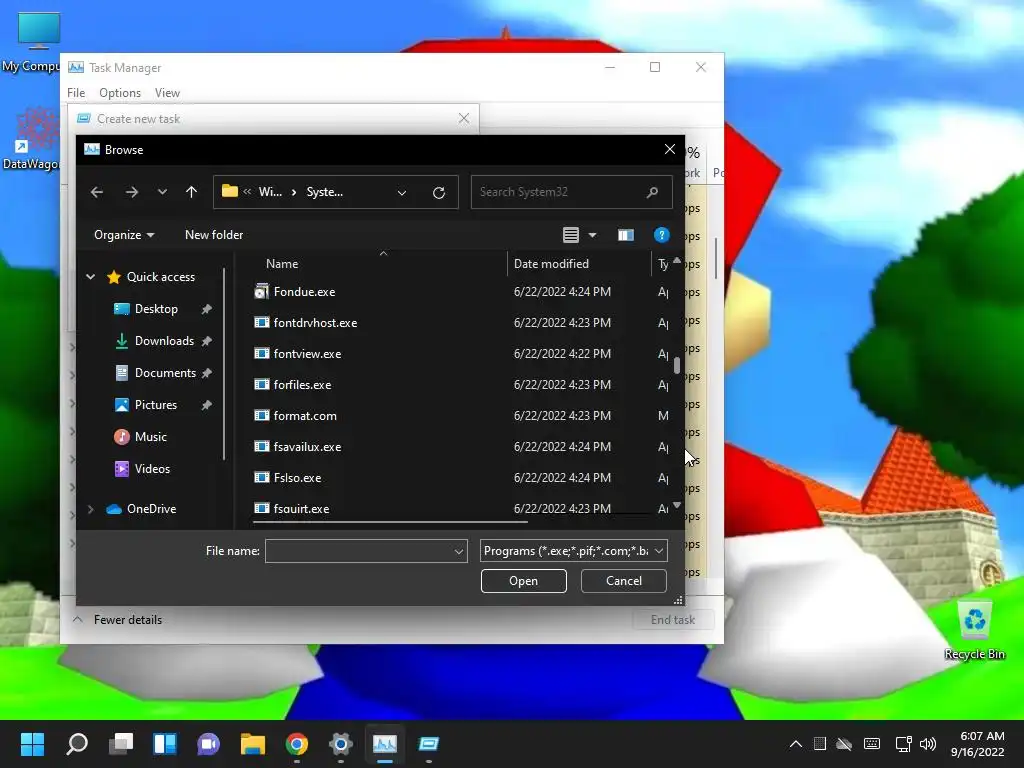Open Task Manager View menu
Image resolution: width=1024 pixels, height=768 pixels.
(167, 93)
